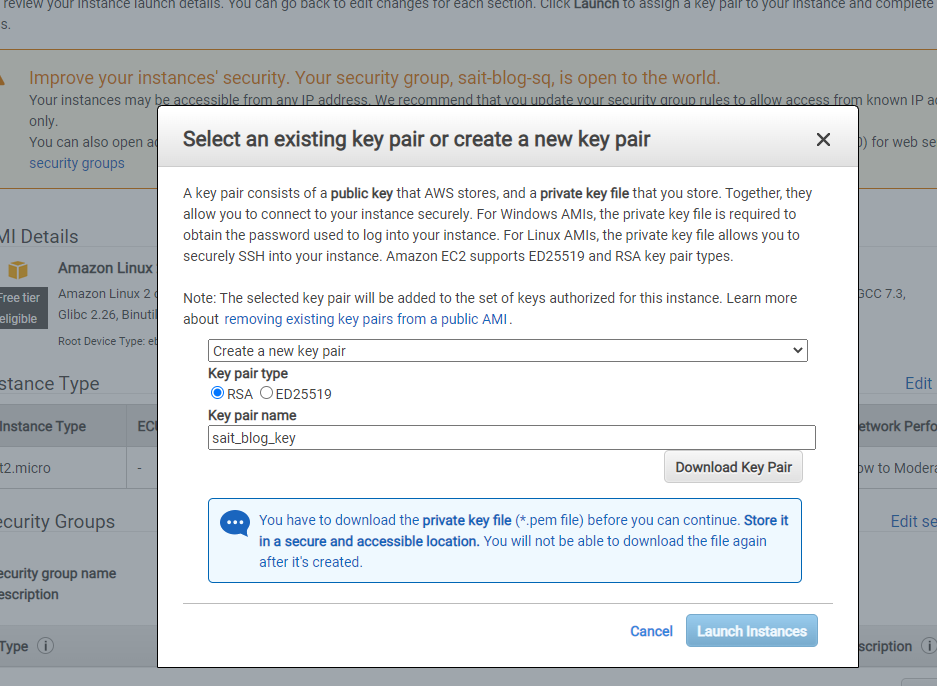Open removing existing key pairs link
The height and width of the screenshot is (686, 937).
point(366,319)
